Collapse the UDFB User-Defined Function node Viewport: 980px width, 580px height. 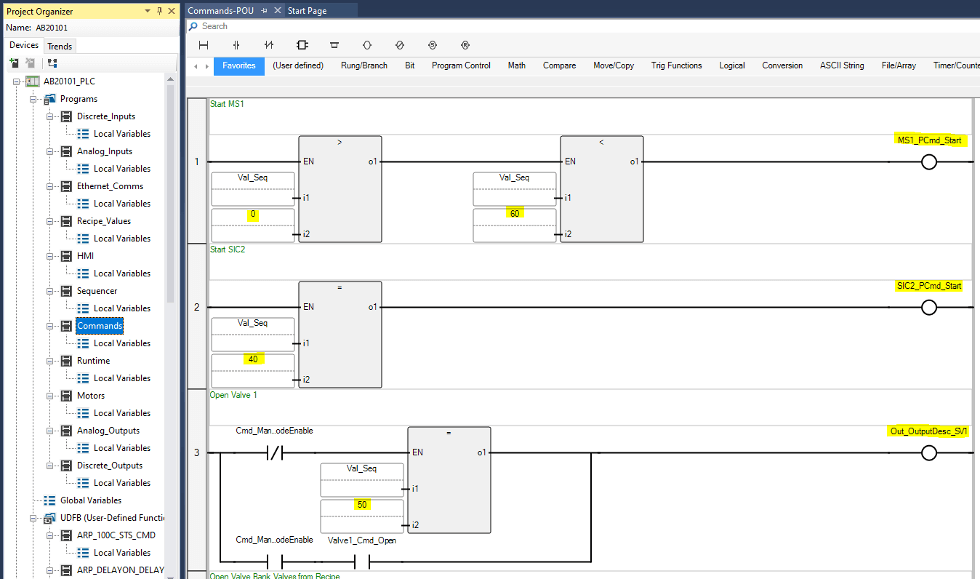tap(33, 518)
